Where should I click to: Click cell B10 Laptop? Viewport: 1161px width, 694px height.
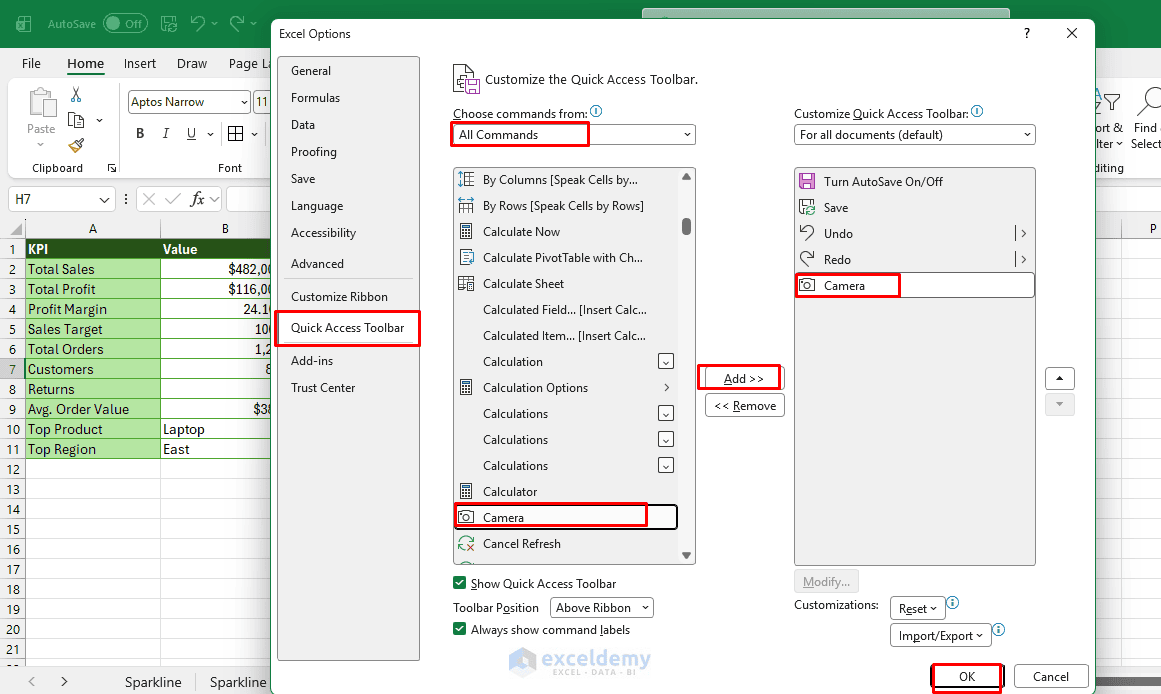coord(215,430)
